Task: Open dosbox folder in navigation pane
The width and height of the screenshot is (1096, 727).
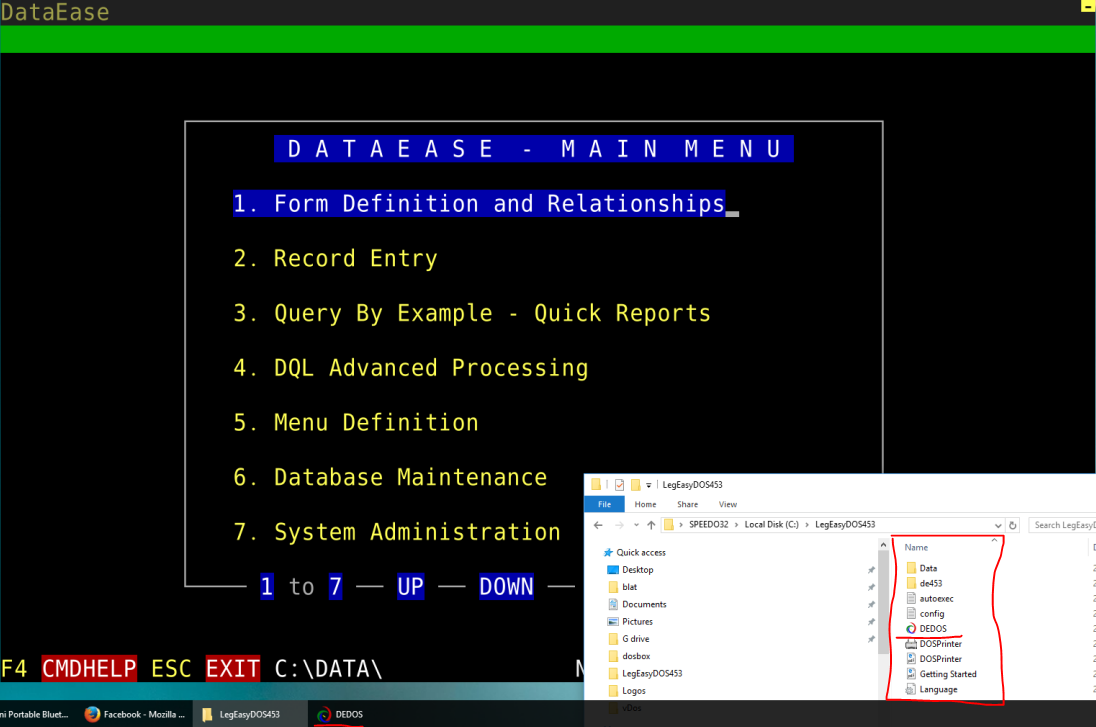Action: pos(636,656)
